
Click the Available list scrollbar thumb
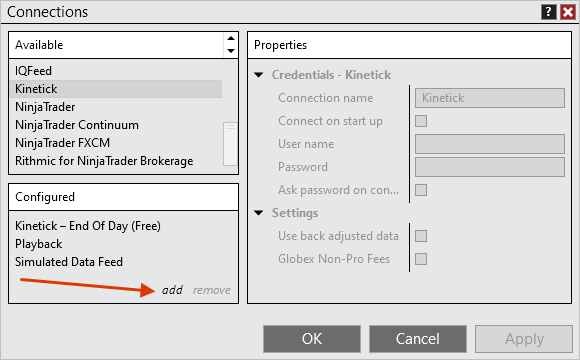[230, 144]
